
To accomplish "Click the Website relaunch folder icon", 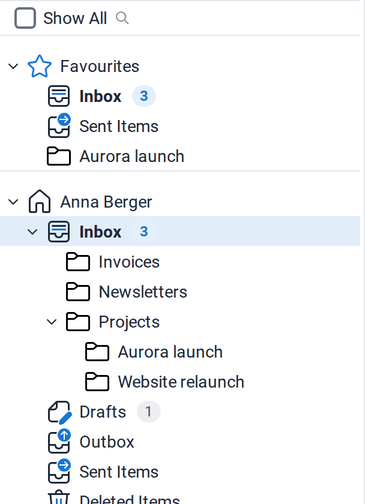I will (x=97, y=382).
